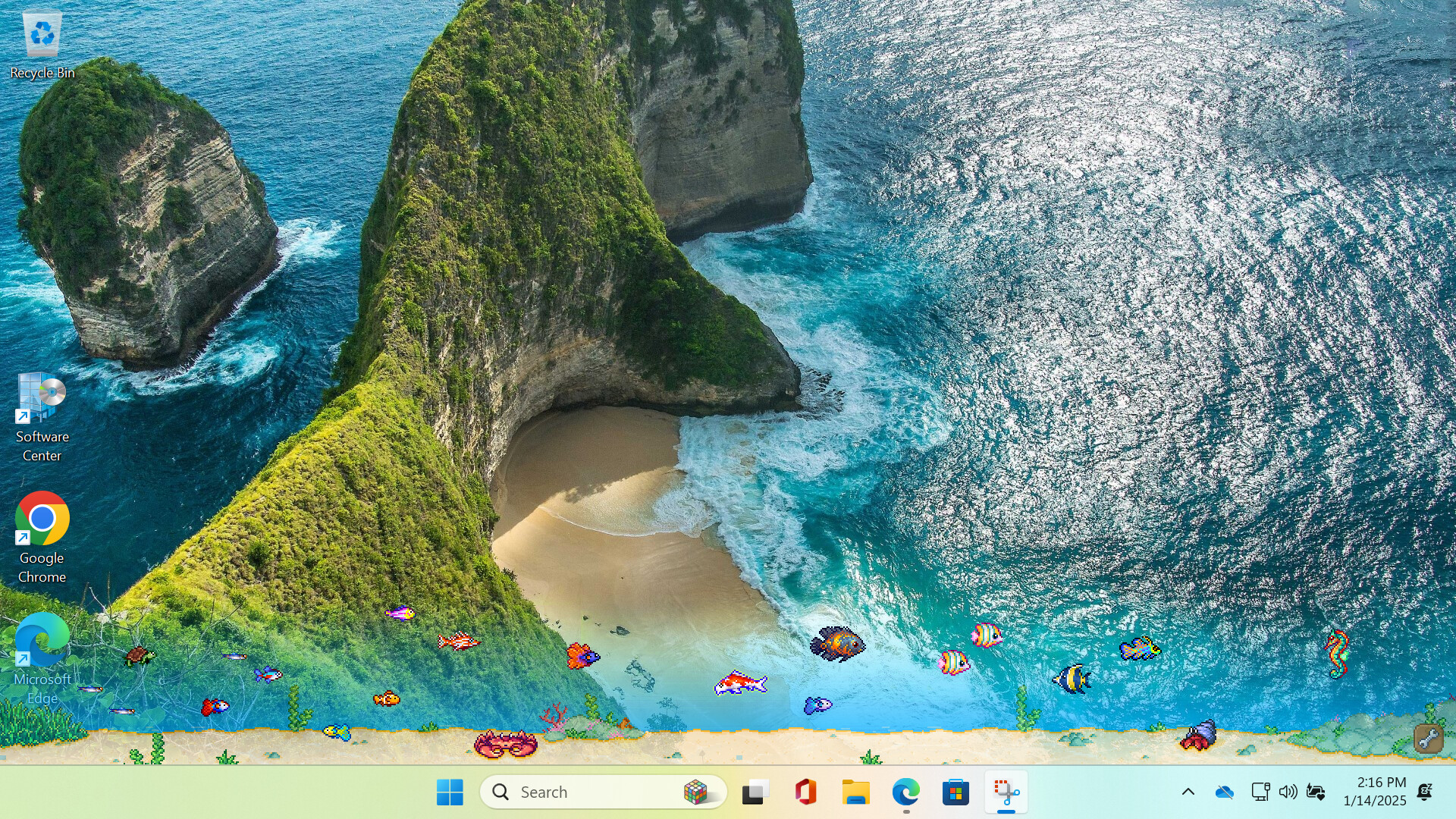Open Microsoft Edge from the taskbar
This screenshot has height=819, width=1456.
tap(905, 792)
